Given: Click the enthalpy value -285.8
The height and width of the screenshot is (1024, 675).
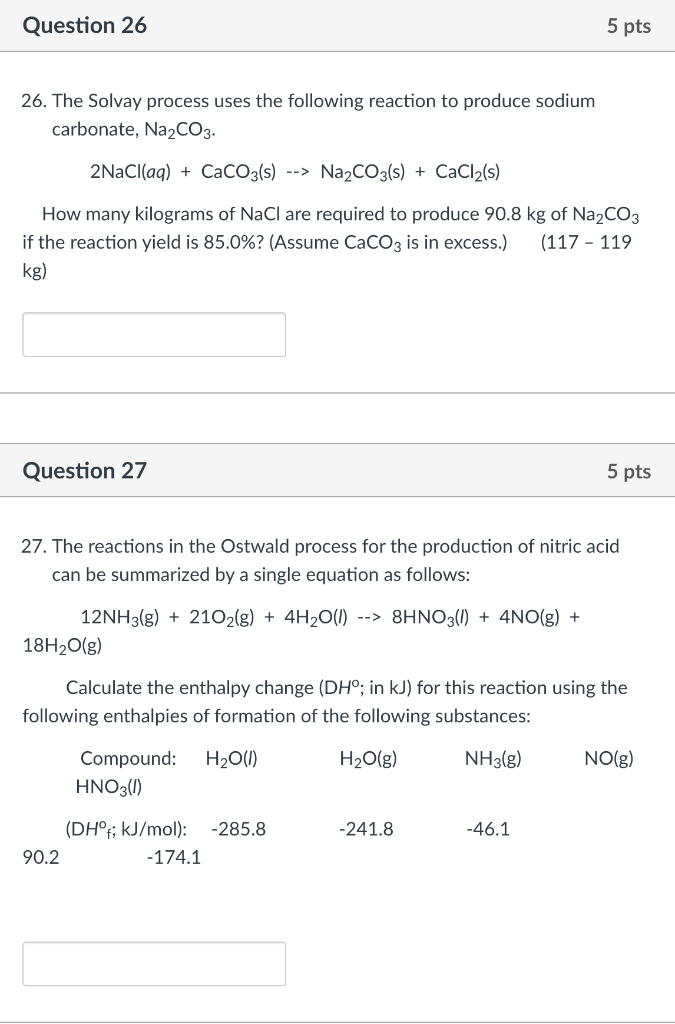Looking at the screenshot, I should (239, 828).
